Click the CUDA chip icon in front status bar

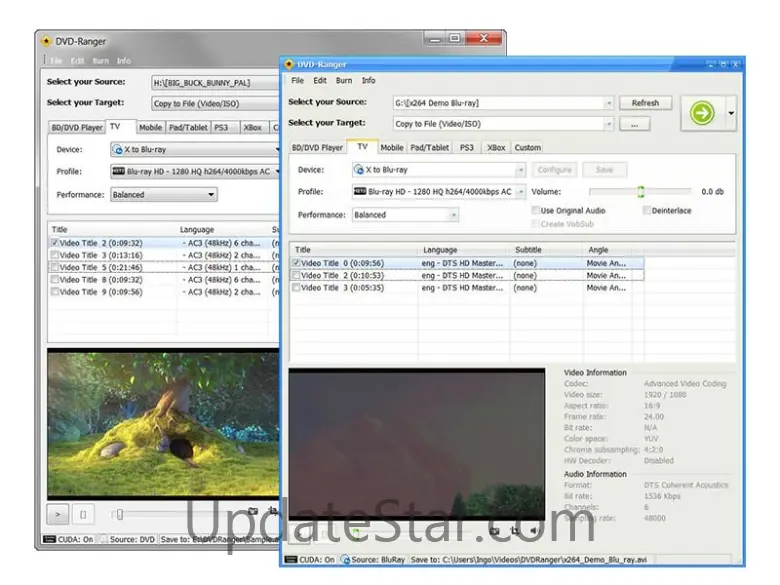(291, 560)
